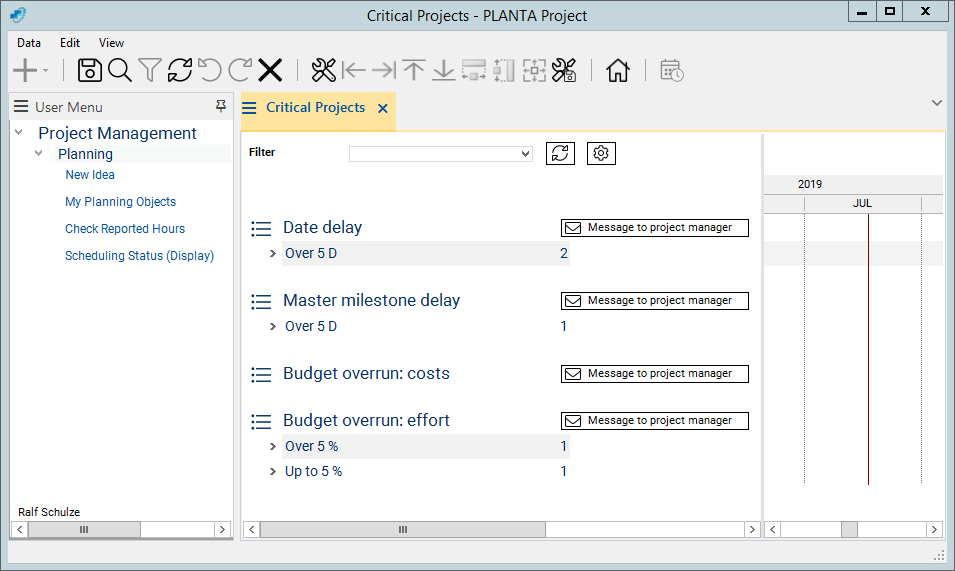Click count 2 in Date delay row
955x571 pixels.
tap(564, 253)
